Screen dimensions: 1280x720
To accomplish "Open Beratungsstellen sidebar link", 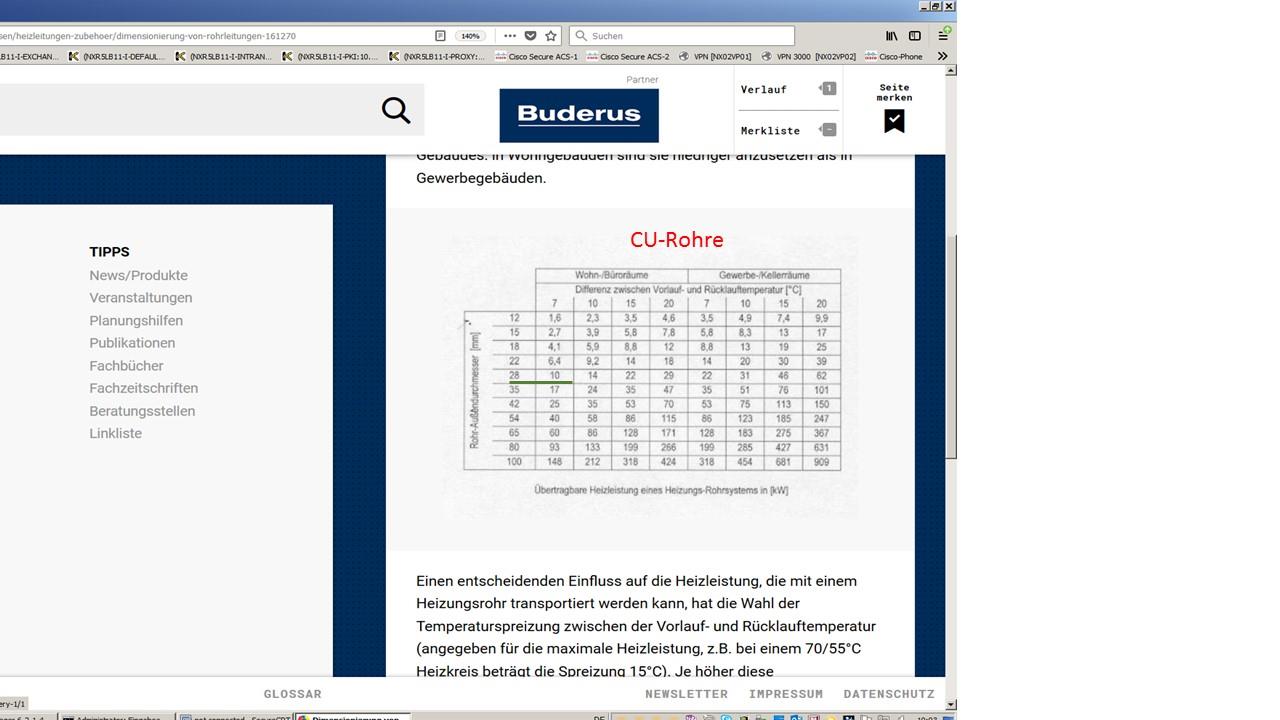I will tap(142, 411).
